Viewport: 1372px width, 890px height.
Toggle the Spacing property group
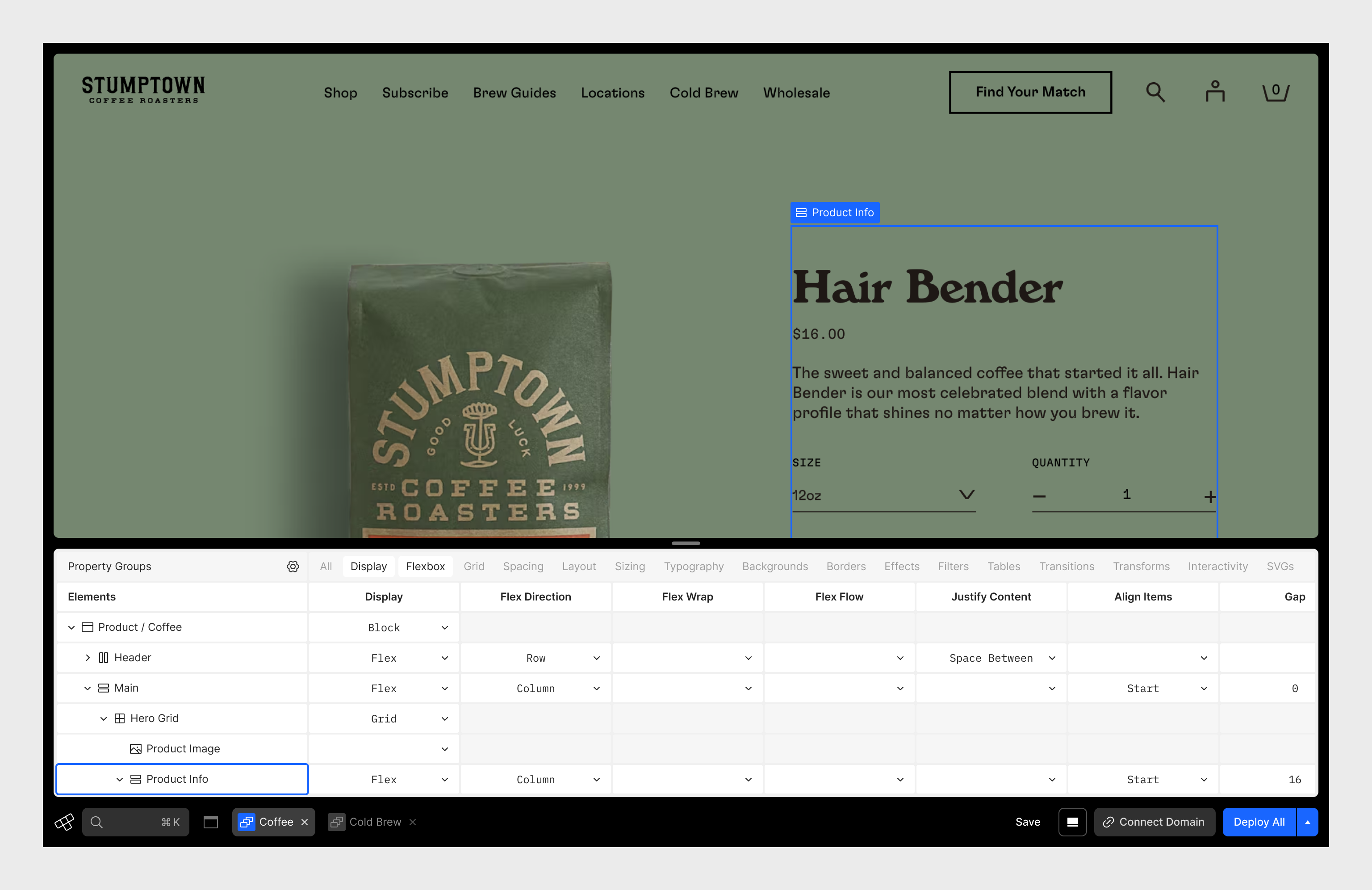click(523, 567)
